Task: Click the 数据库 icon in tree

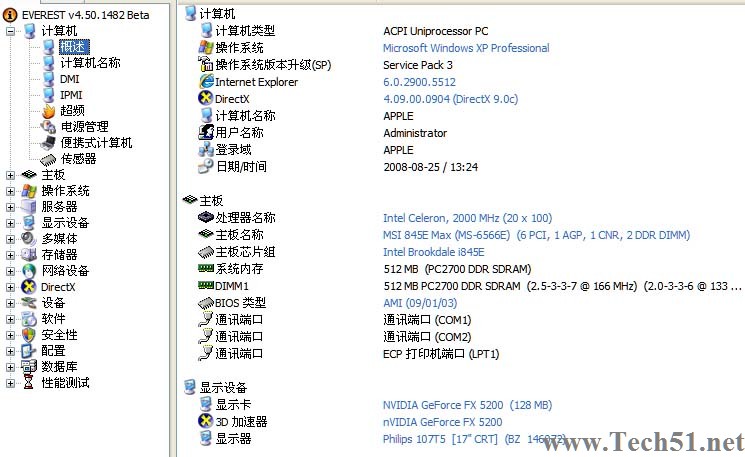Action: [29, 366]
